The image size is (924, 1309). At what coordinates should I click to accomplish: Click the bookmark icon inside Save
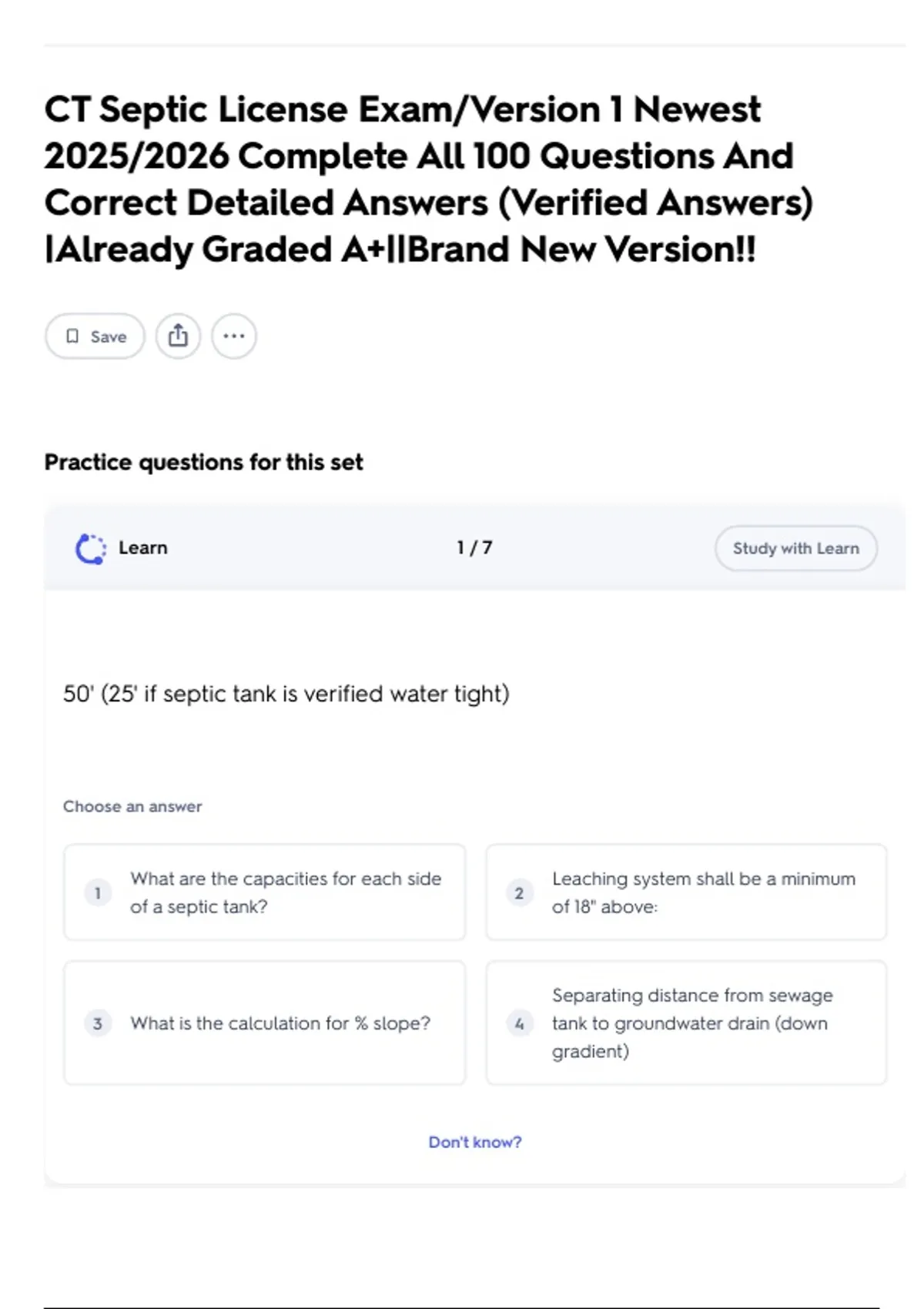coord(72,336)
